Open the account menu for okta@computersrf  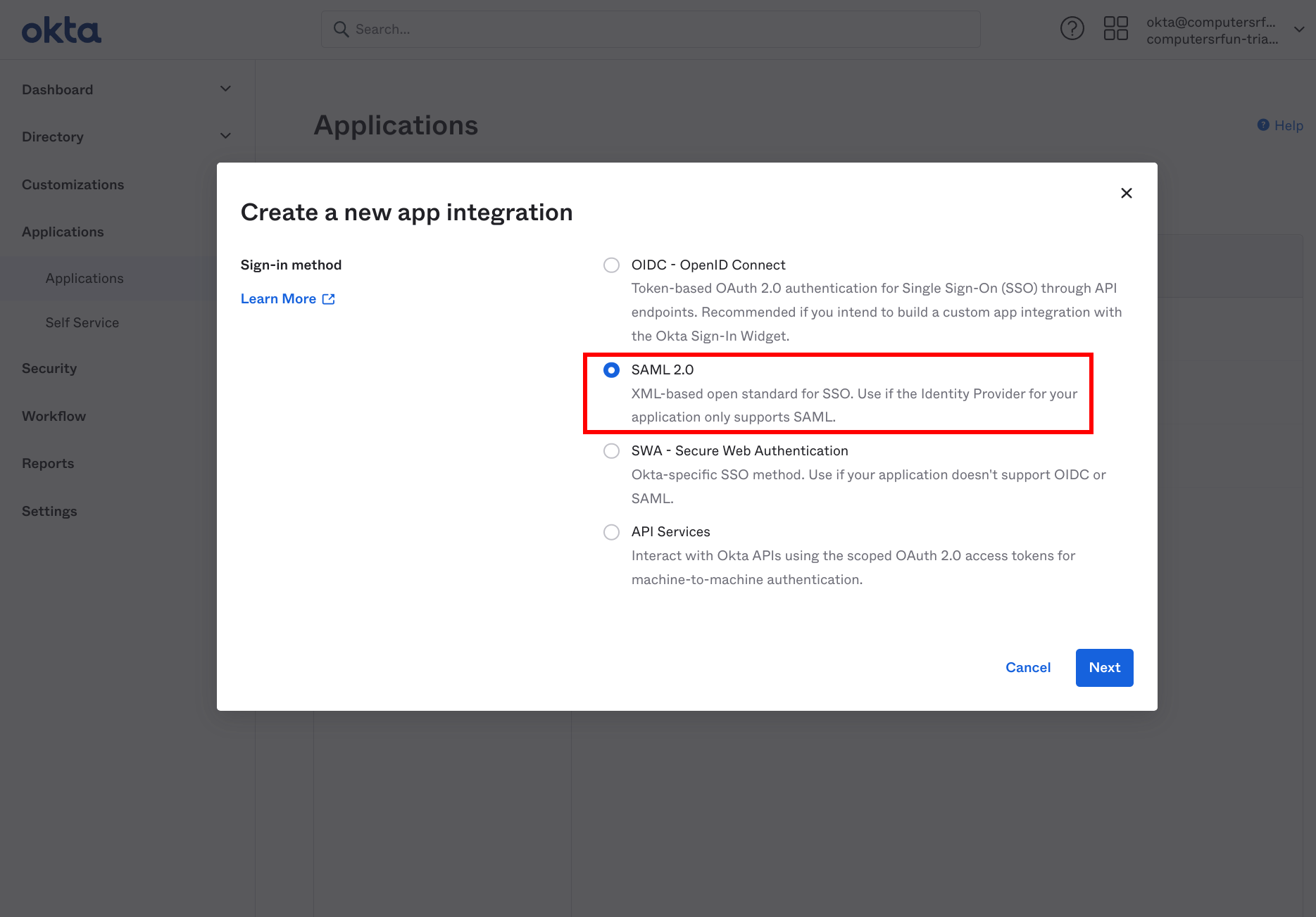pos(1212,30)
